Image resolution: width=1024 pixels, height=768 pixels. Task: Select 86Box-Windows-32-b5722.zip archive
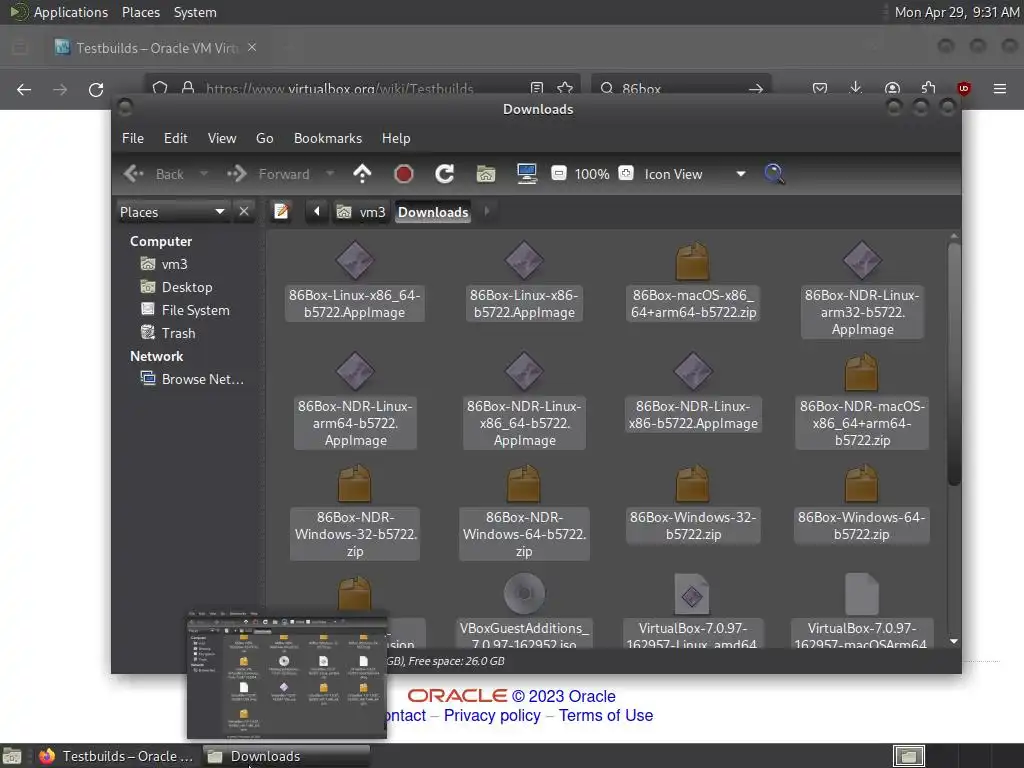[692, 483]
